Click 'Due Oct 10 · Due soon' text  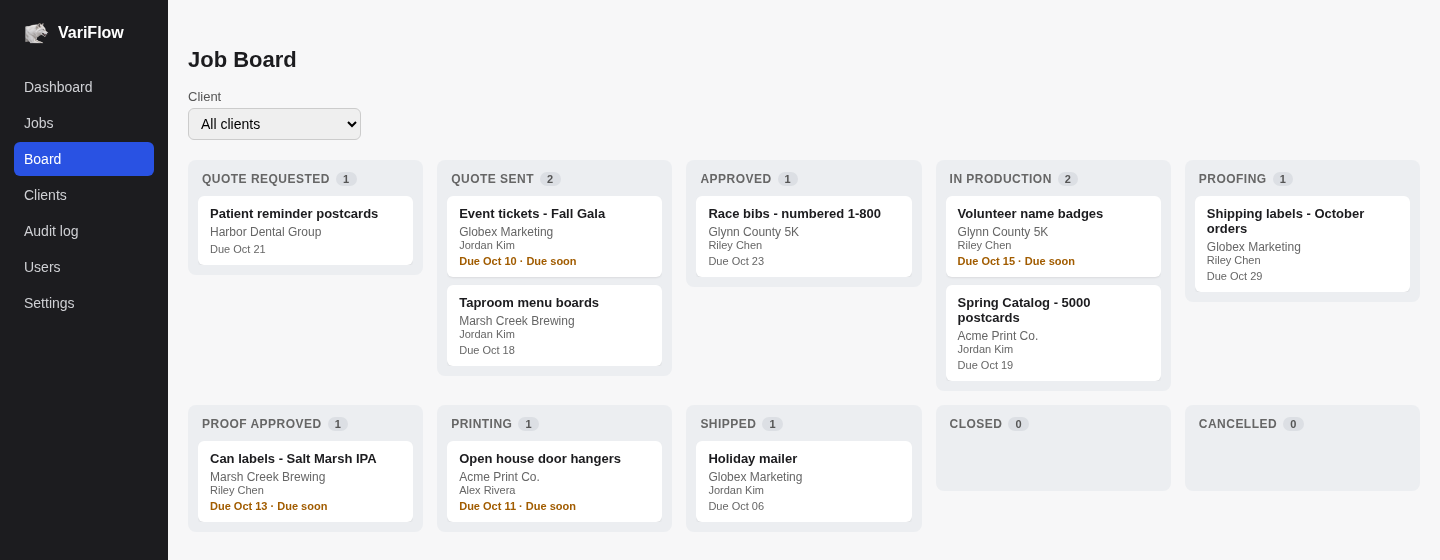518,261
